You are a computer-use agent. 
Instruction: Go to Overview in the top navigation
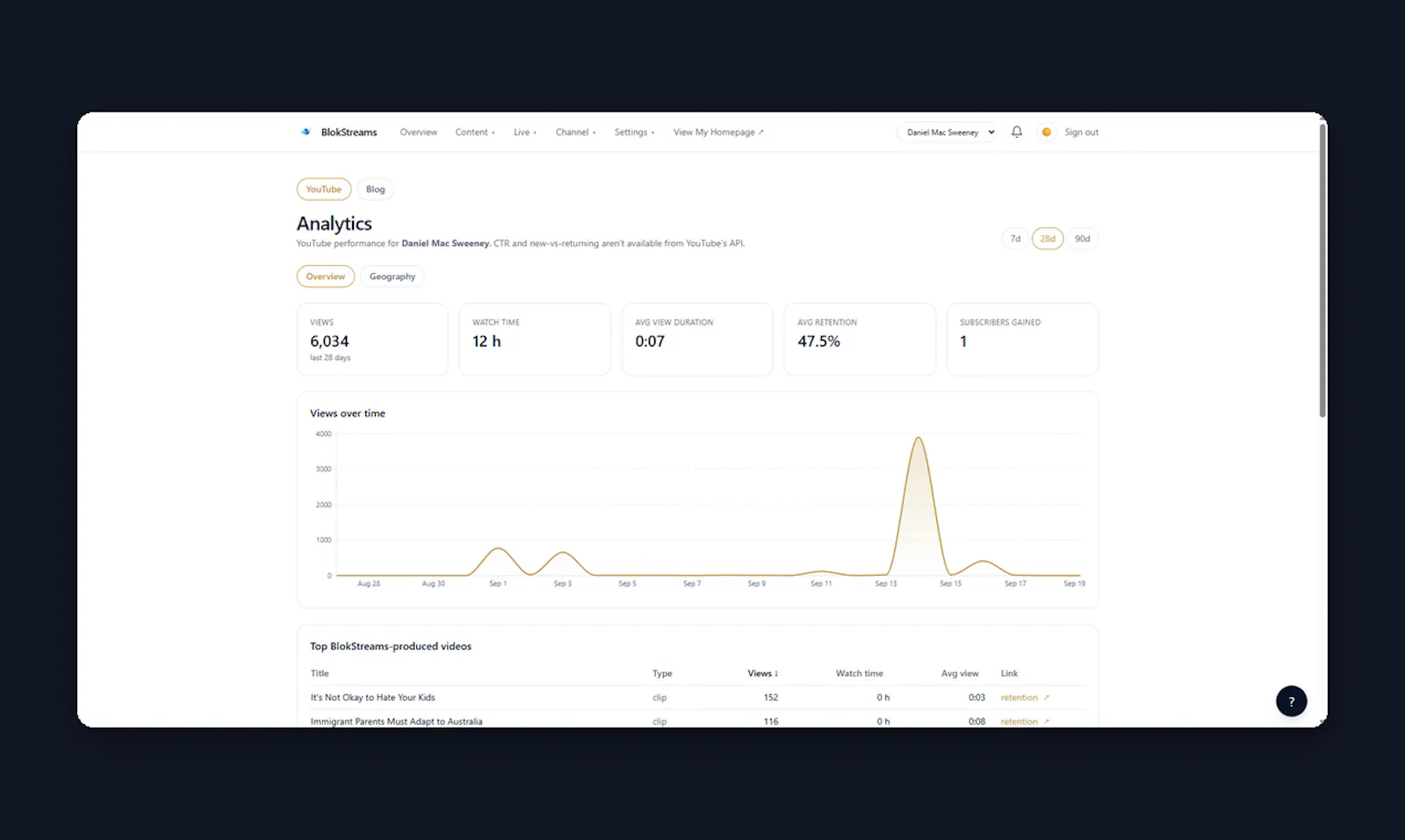(x=418, y=133)
